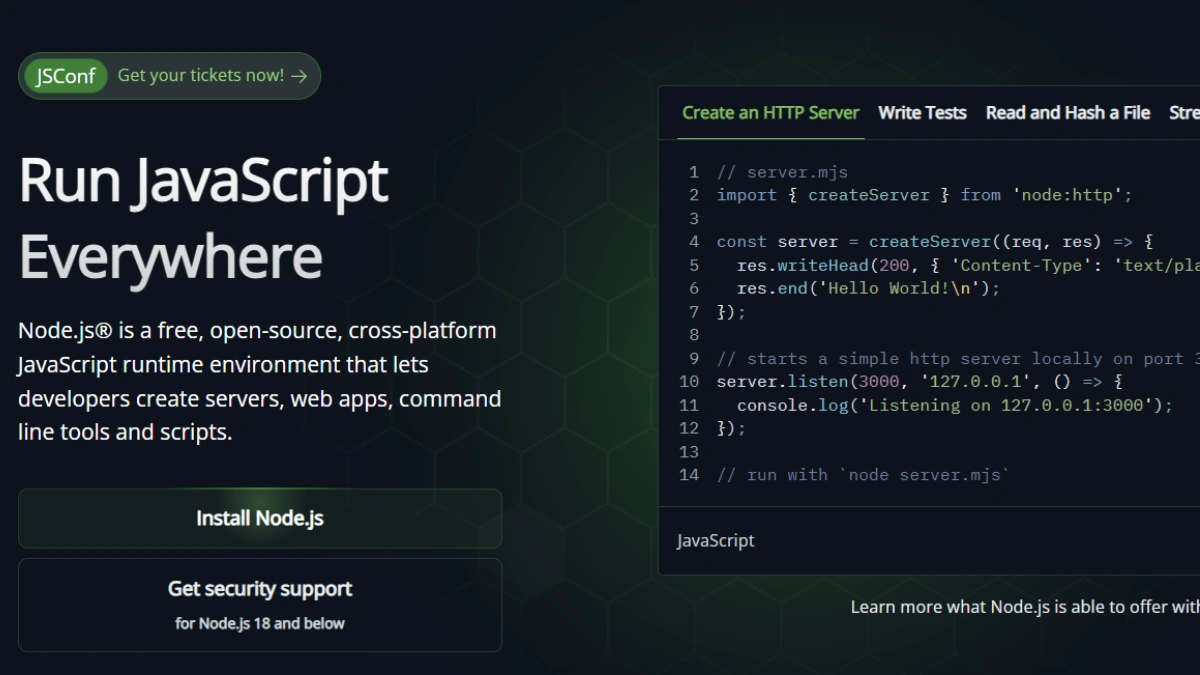Open the Get your tickets now link
The height and width of the screenshot is (675, 1200).
(x=201, y=76)
